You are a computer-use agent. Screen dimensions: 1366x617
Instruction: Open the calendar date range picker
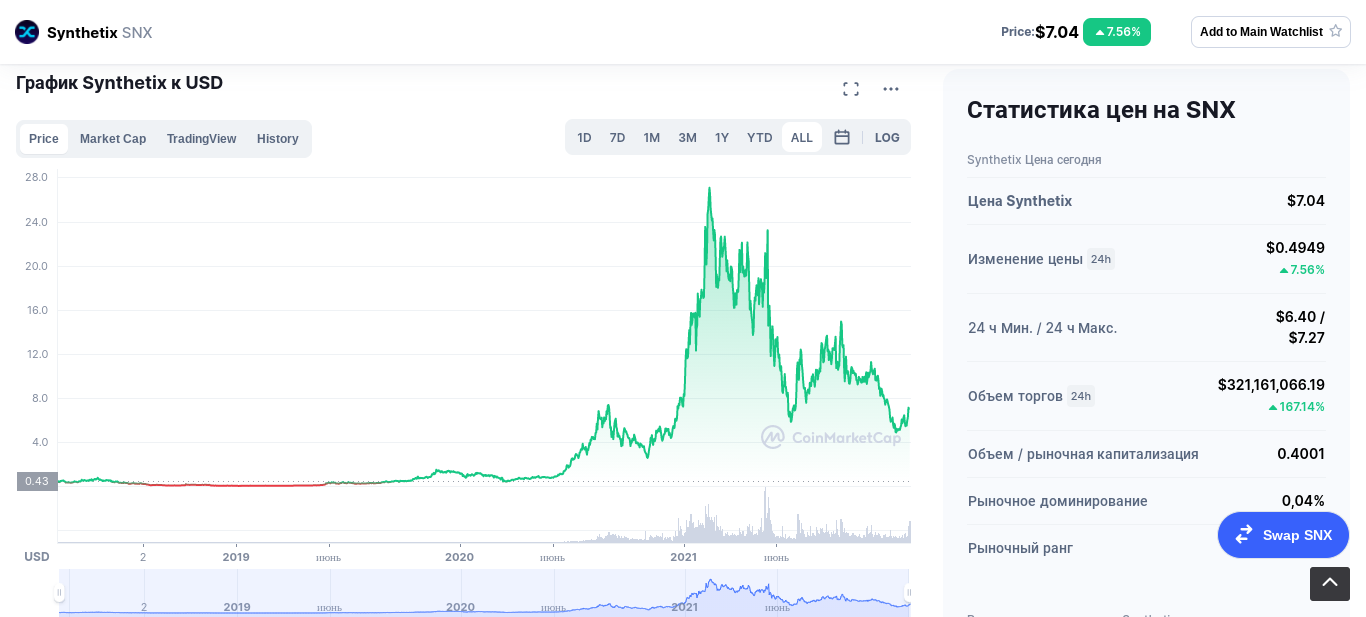[842, 138]
